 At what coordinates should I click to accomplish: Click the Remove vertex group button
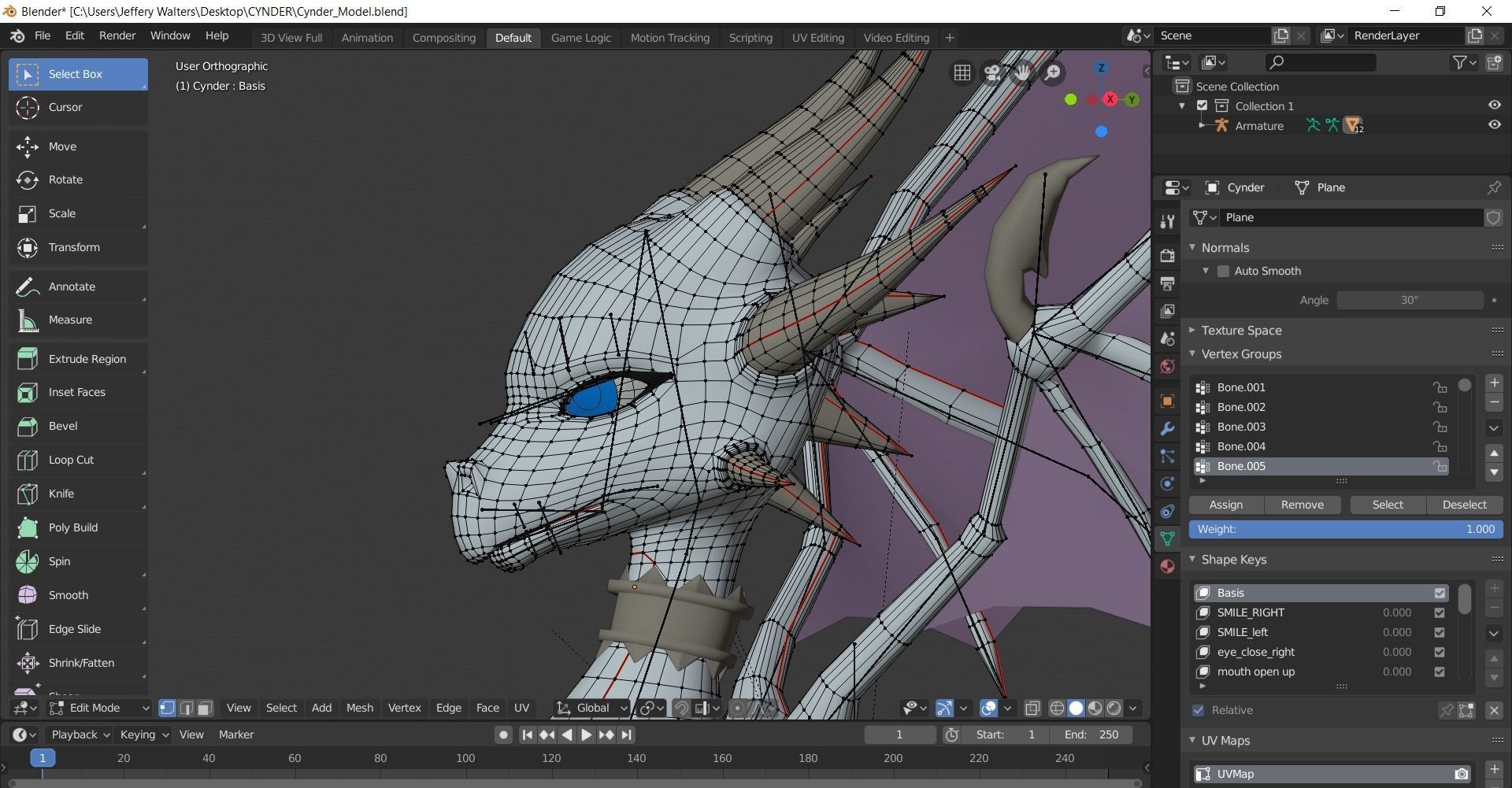coord(1303,505)
